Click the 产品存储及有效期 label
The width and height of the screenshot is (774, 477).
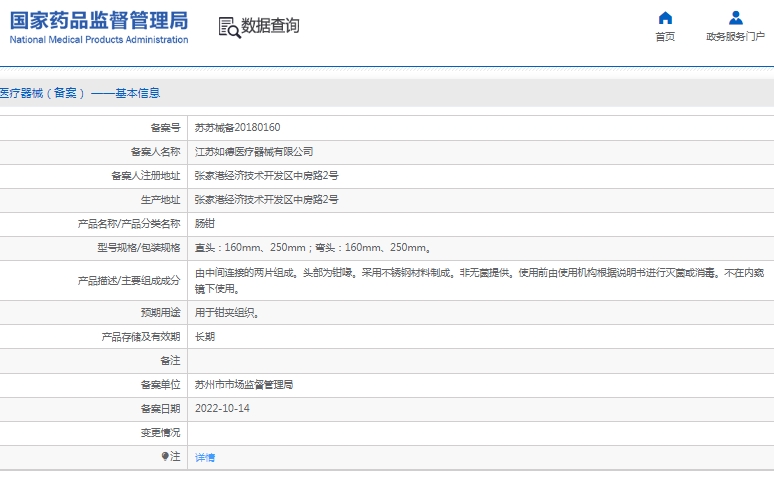(x=141, y=337)
